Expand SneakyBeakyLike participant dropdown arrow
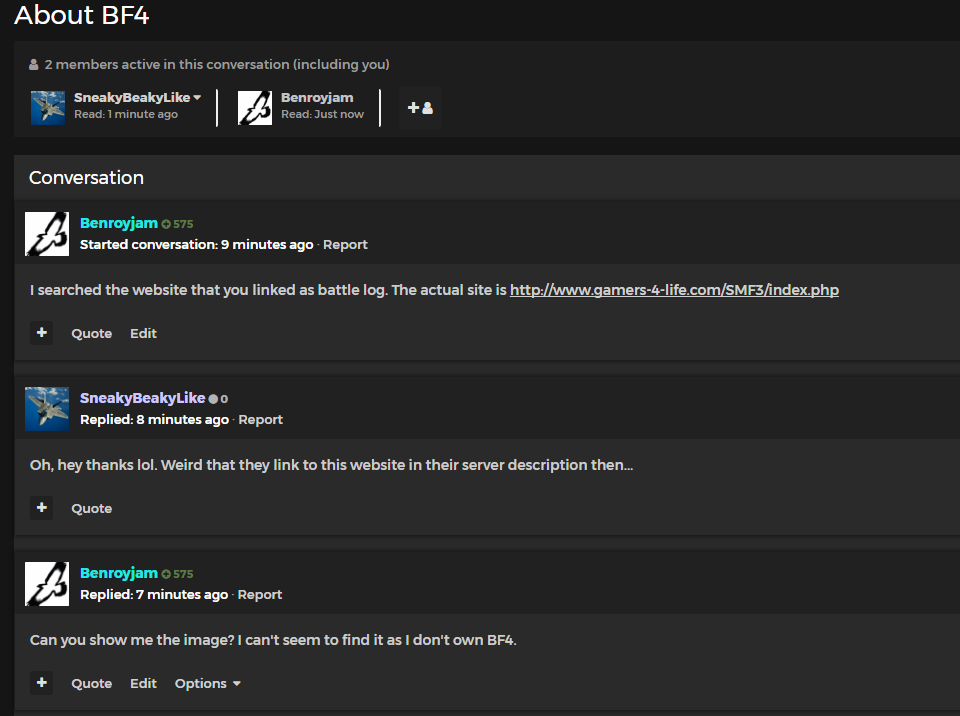 (197, 98)
